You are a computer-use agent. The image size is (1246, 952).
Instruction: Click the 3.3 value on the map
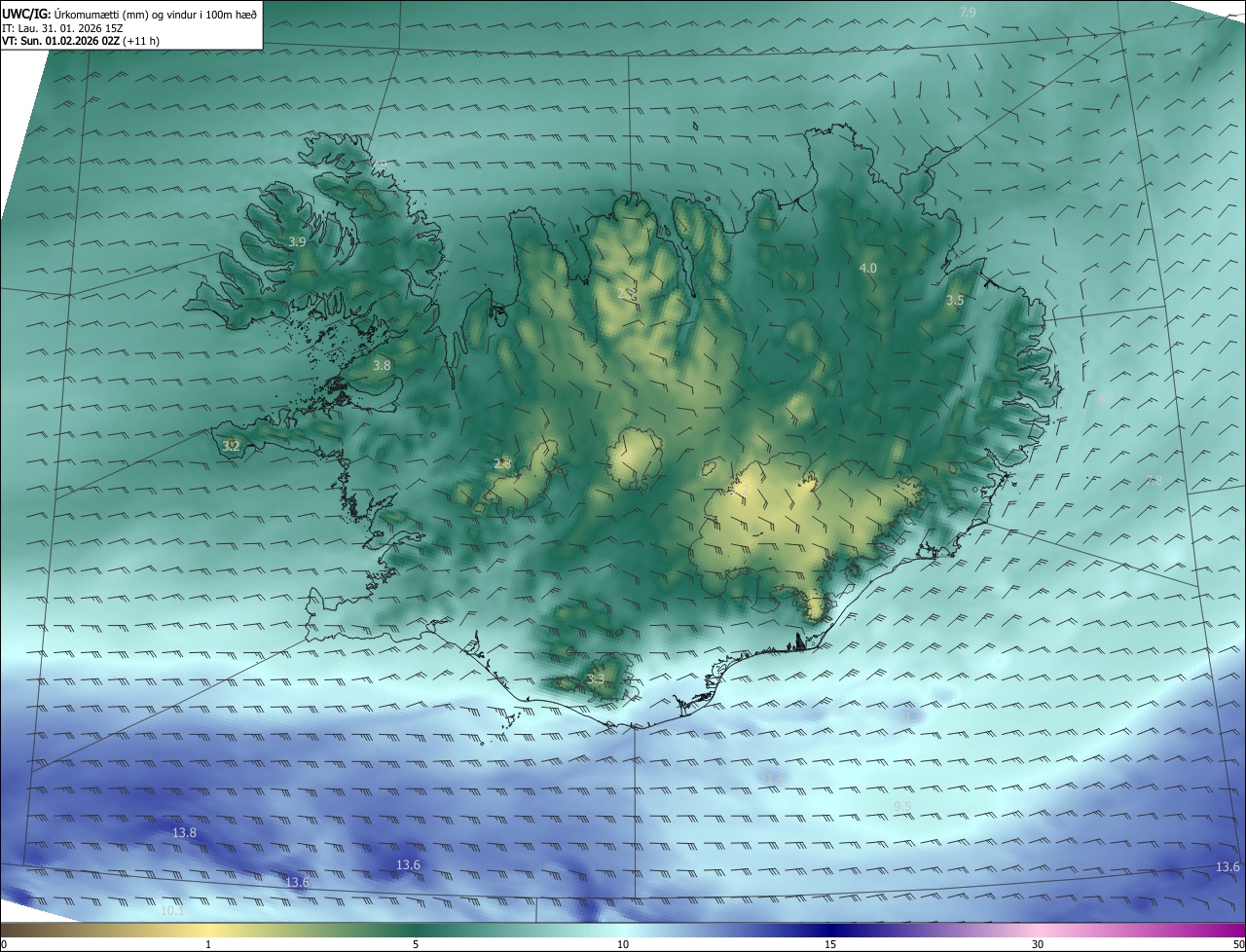(596, 679)
